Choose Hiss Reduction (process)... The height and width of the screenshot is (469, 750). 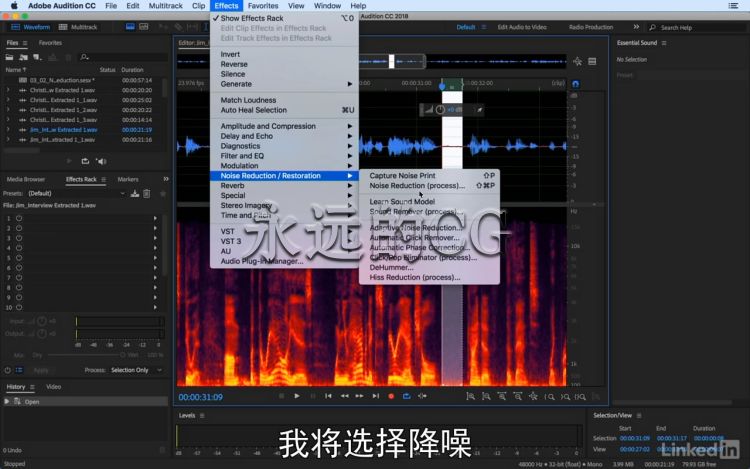pos(429,277)
